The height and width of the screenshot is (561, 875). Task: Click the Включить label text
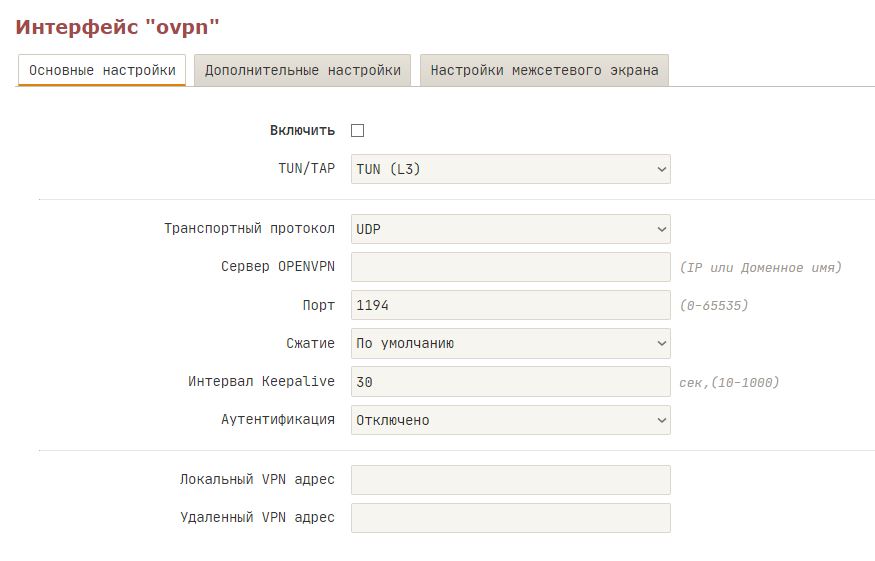pos(302,131)
